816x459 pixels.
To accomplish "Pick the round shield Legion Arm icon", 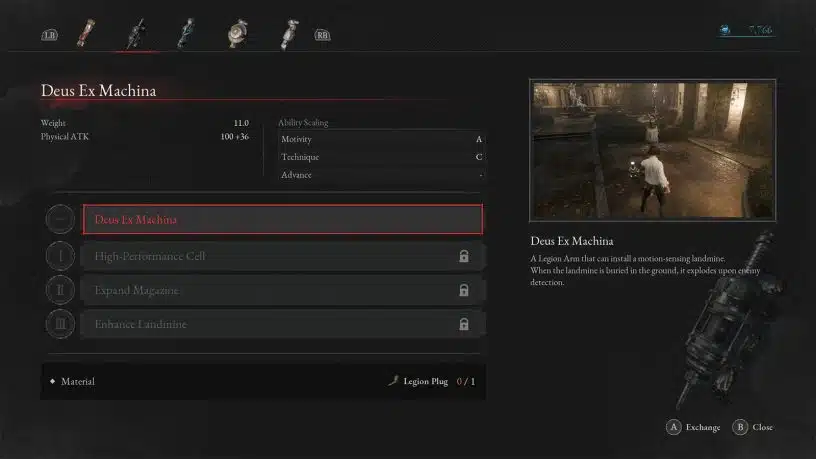I will 237,34.
